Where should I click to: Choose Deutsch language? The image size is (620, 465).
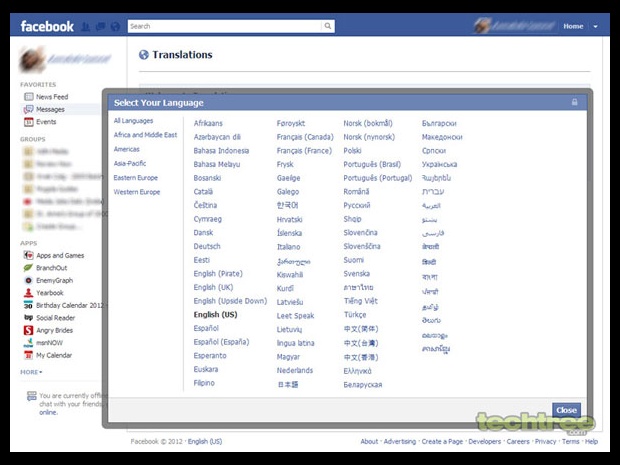(x=207, y=246)
